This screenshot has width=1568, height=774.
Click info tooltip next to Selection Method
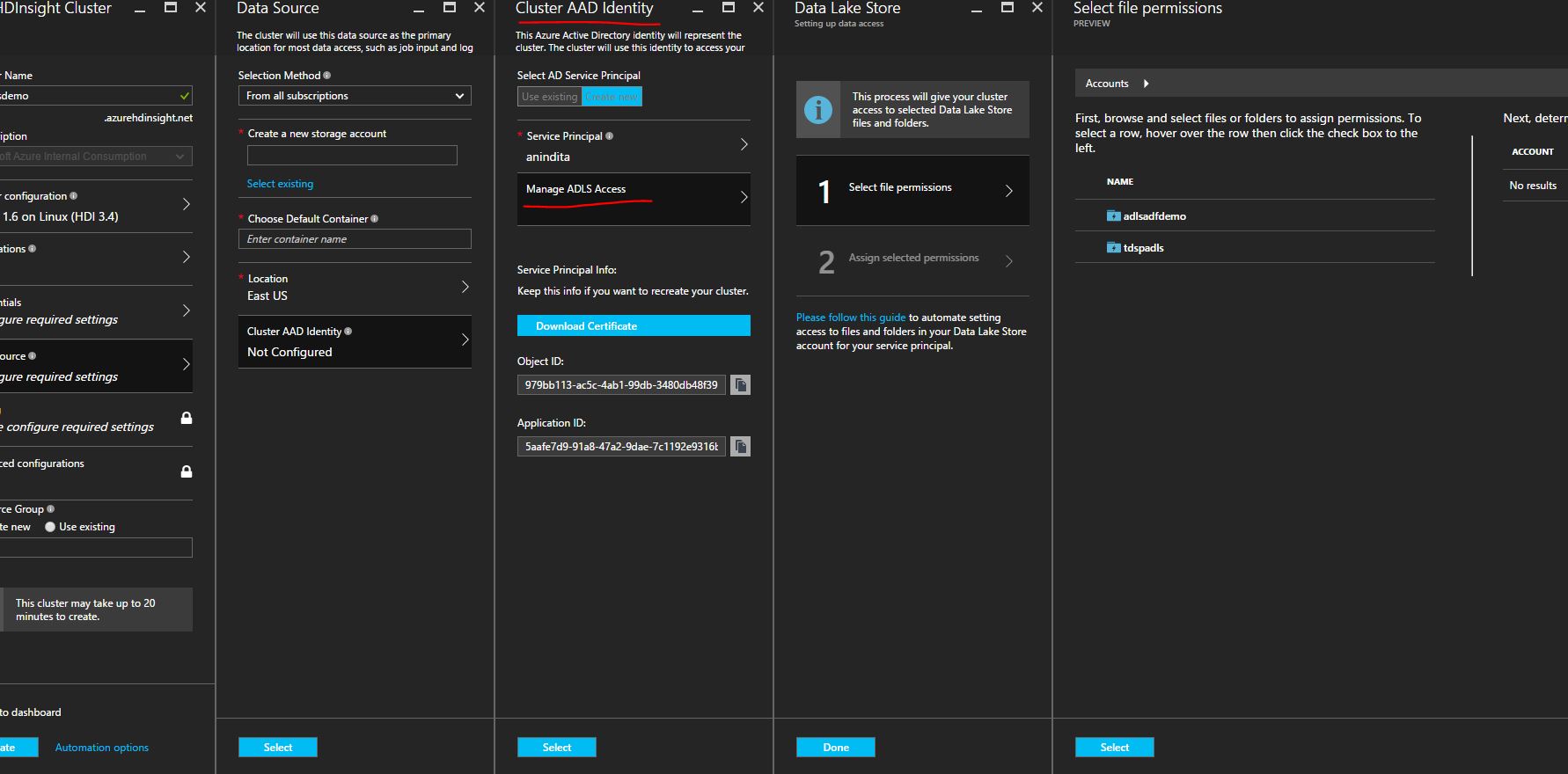(327, 76)
